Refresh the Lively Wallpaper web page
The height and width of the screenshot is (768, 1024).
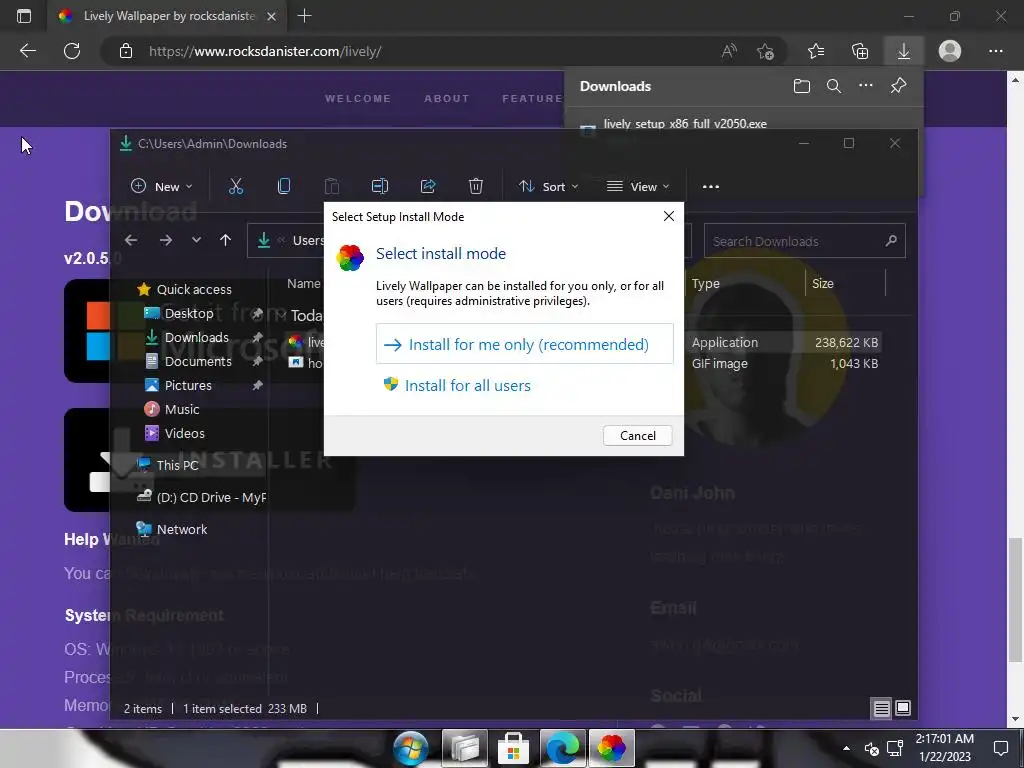tap(72, 51)
